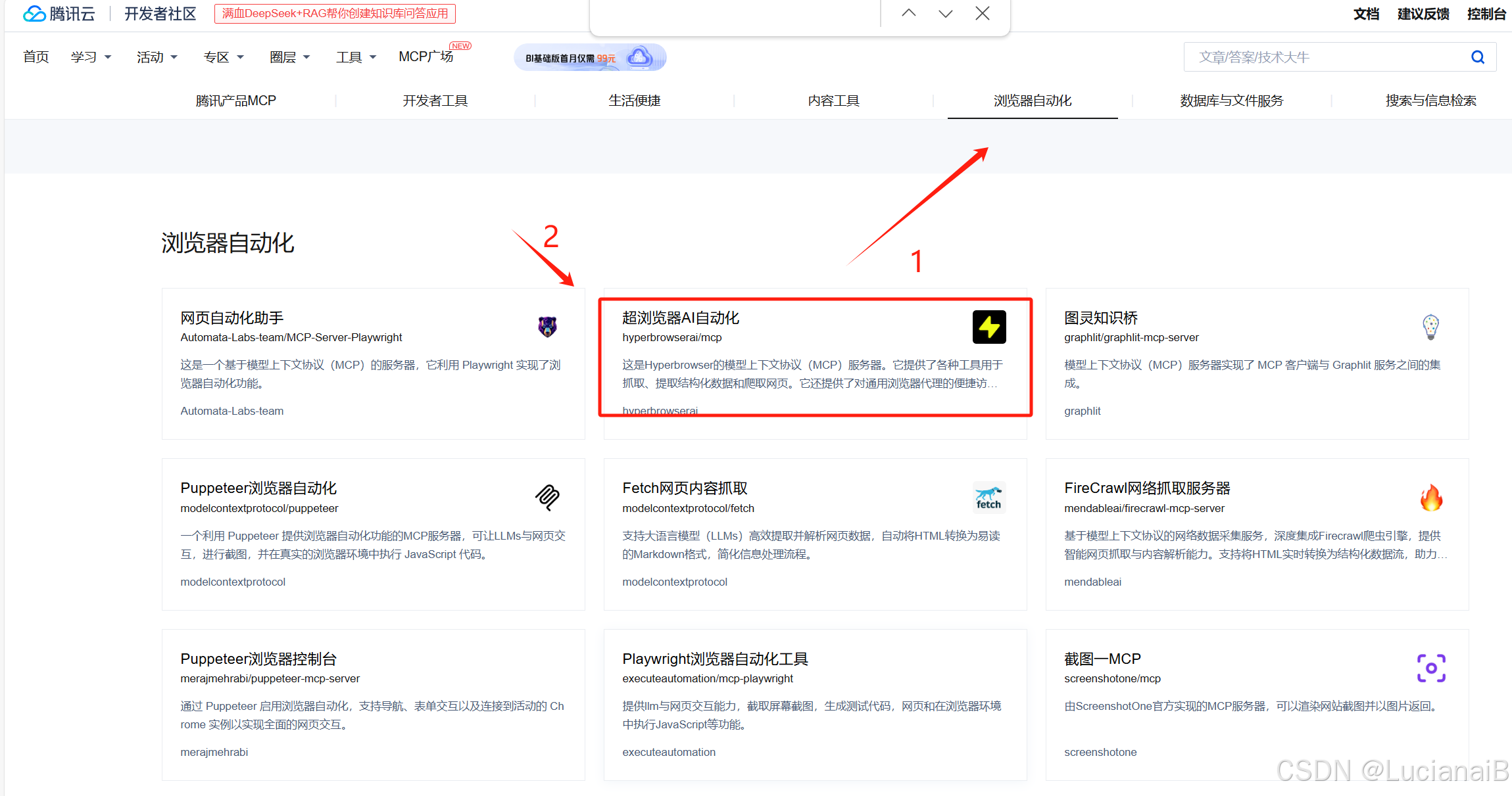1512x796 pixels.
Task: Click the screenshot icon on 截图—MCP card
Action: pos(1431,668)
